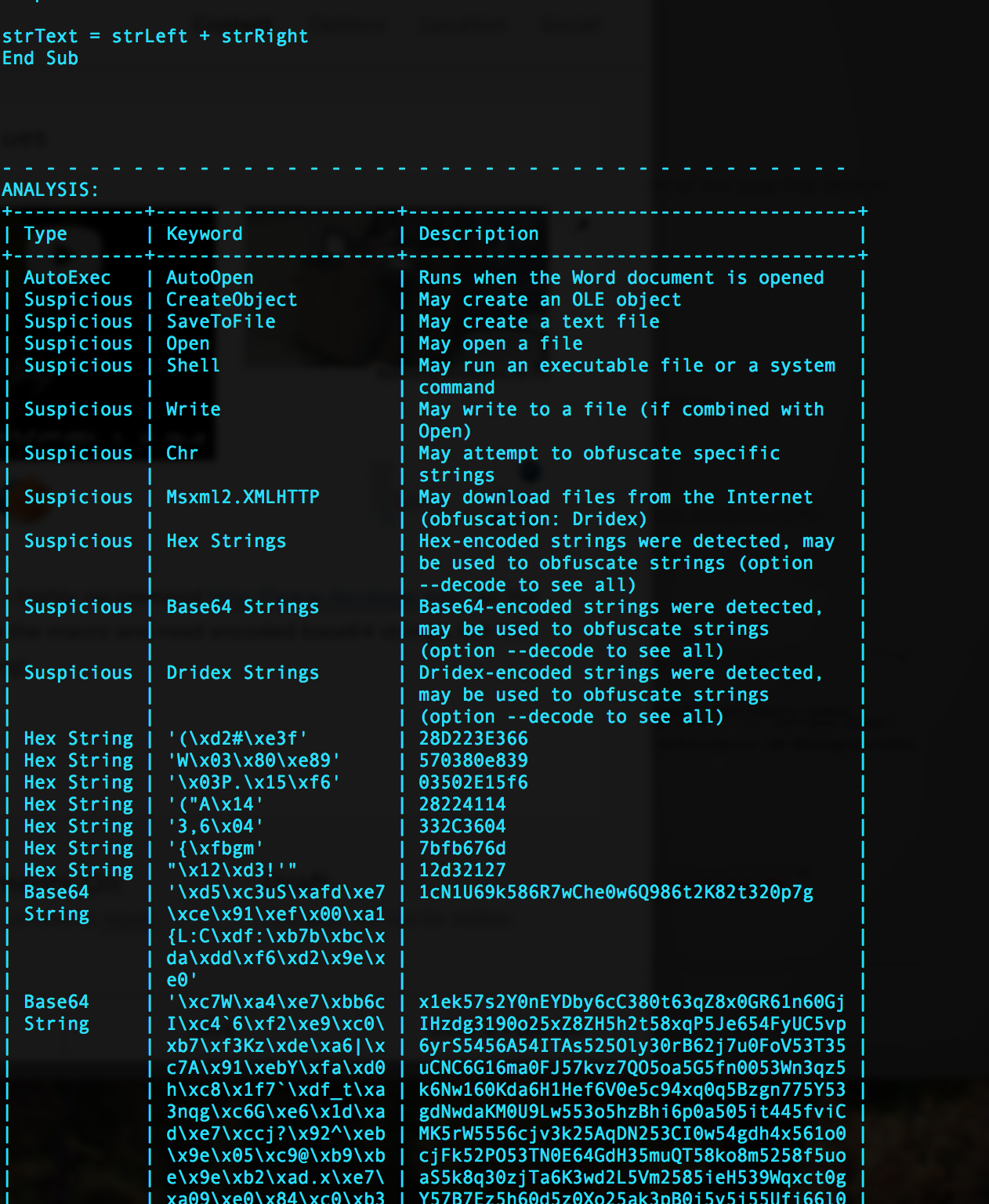Image resolution: width=989 pixels, height=1204 pixels.
Task: Click 'May create a text file' description
Action: pos(539,321)
